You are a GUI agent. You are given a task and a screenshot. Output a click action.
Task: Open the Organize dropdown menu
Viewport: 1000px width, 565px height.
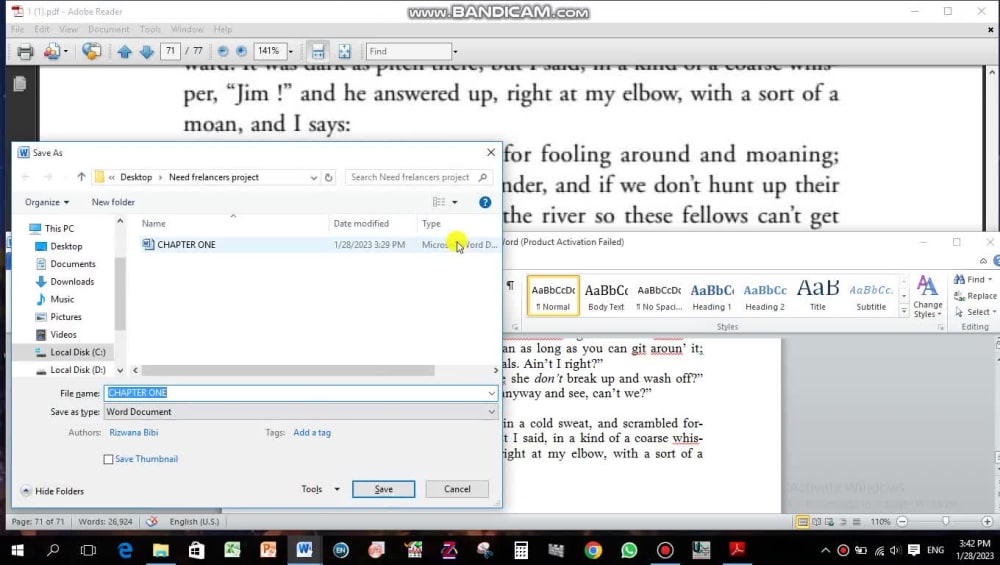click(x=47, y=202)
